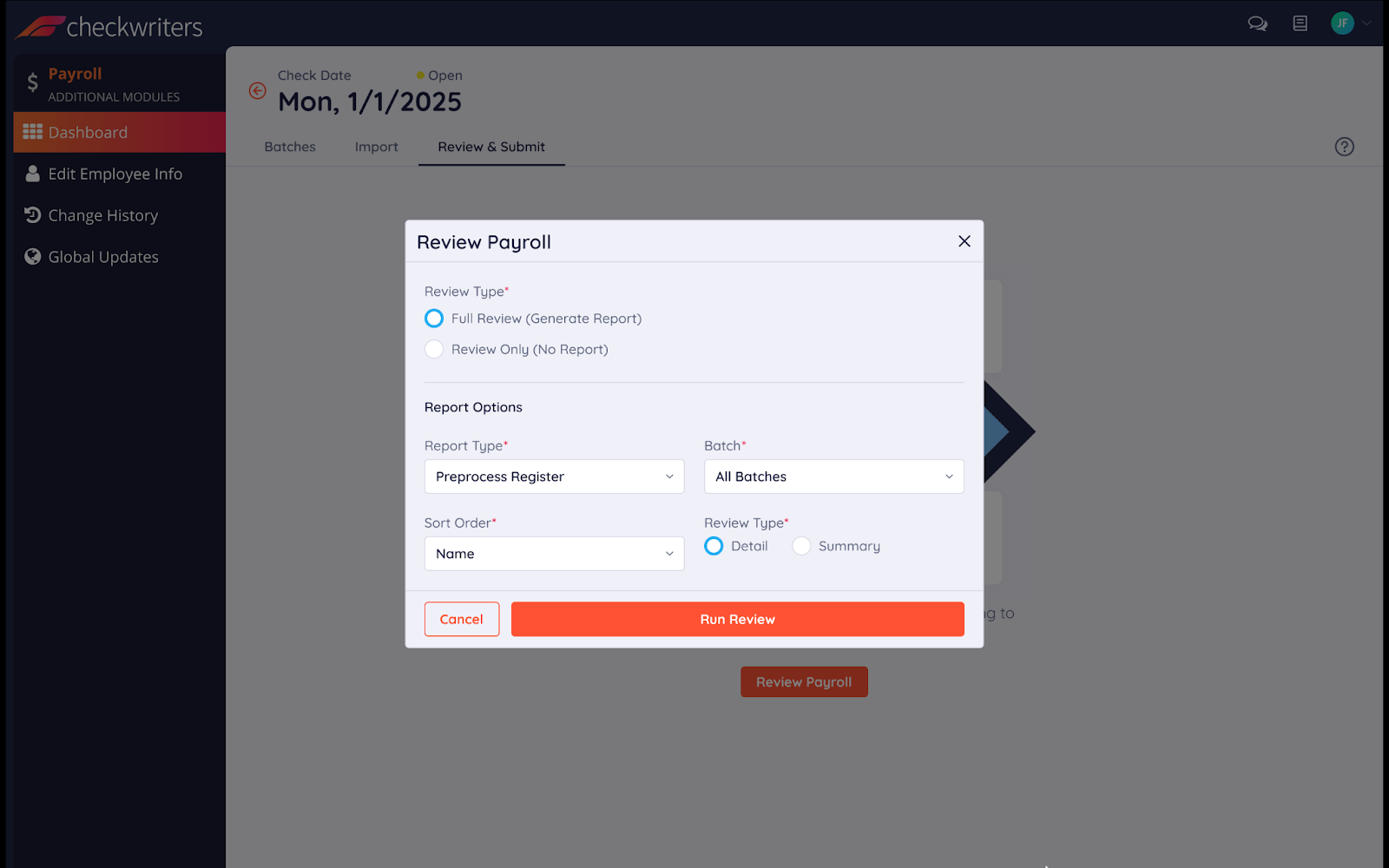
Task: Click the Run Review button
Action: pyautogui.click(x=737, y=619)
